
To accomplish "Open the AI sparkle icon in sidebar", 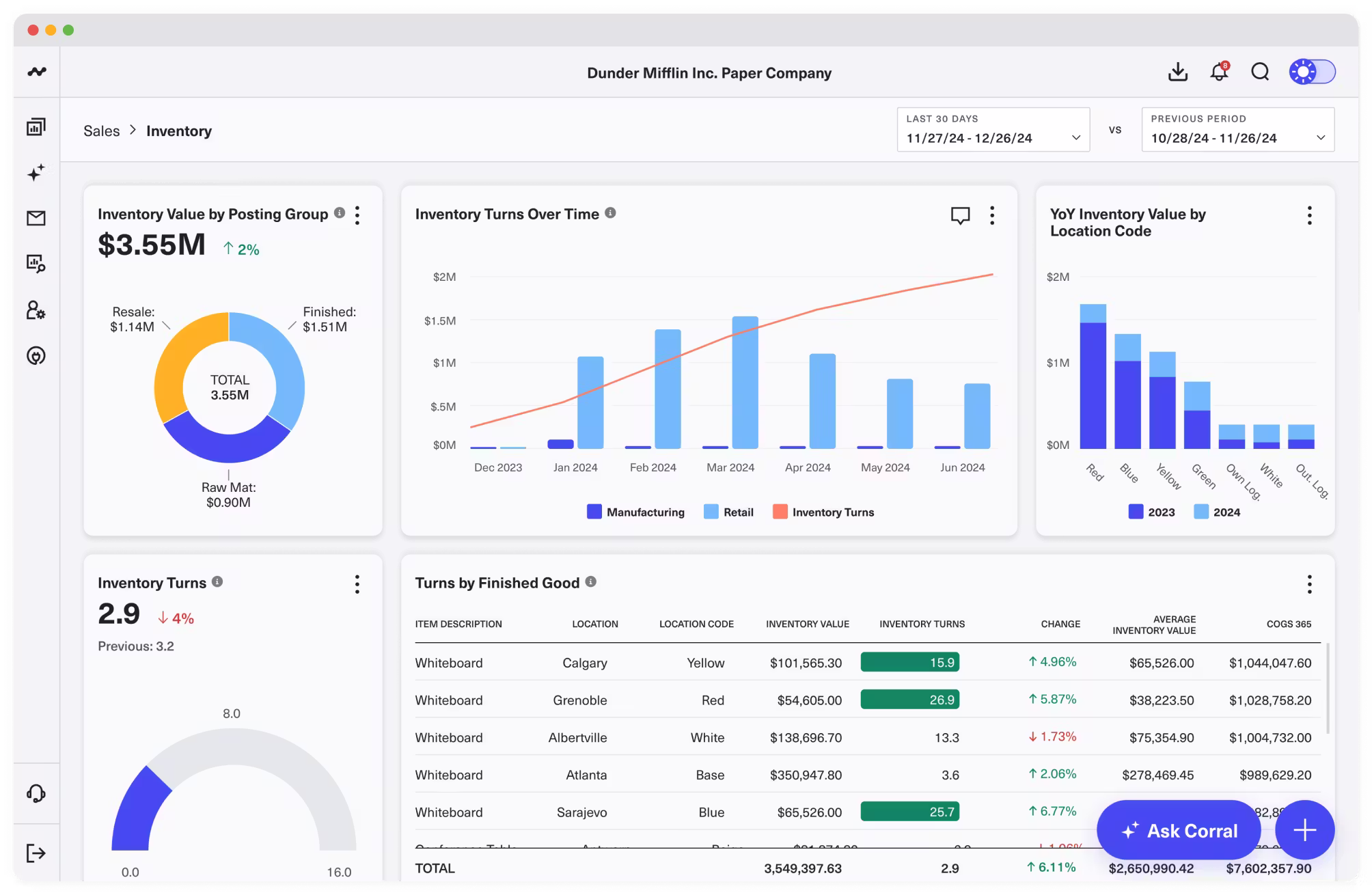I will click(x=36, y=172).
